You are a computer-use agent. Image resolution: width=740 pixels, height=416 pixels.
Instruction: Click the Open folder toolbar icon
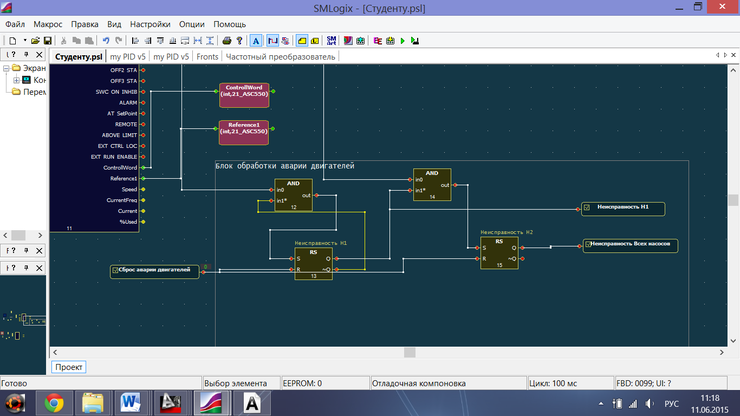(x=35, y=41)
